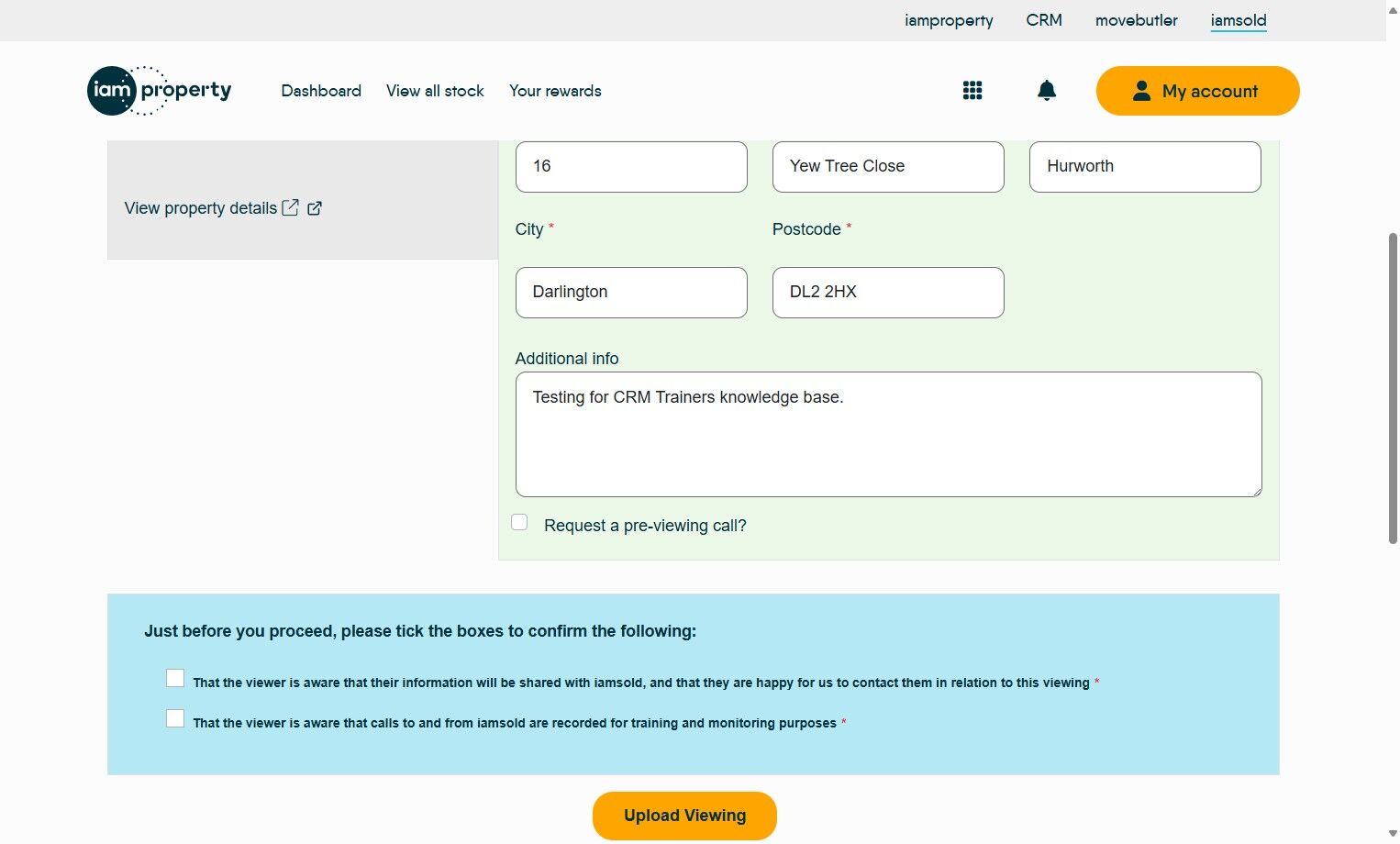The height and width of the screenshot is (844, 1400).
Task: Click the Additional info textarea resize handle
Action: pyautogui.click(x=1256, y=491)
